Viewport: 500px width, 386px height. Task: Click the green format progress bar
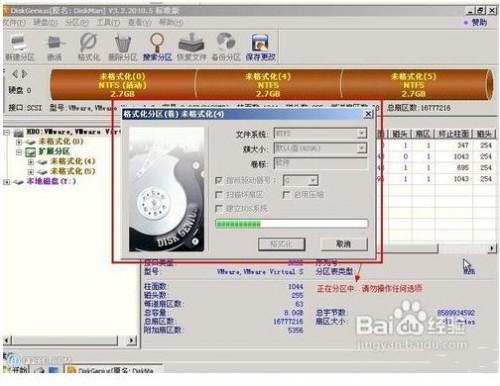292,224
